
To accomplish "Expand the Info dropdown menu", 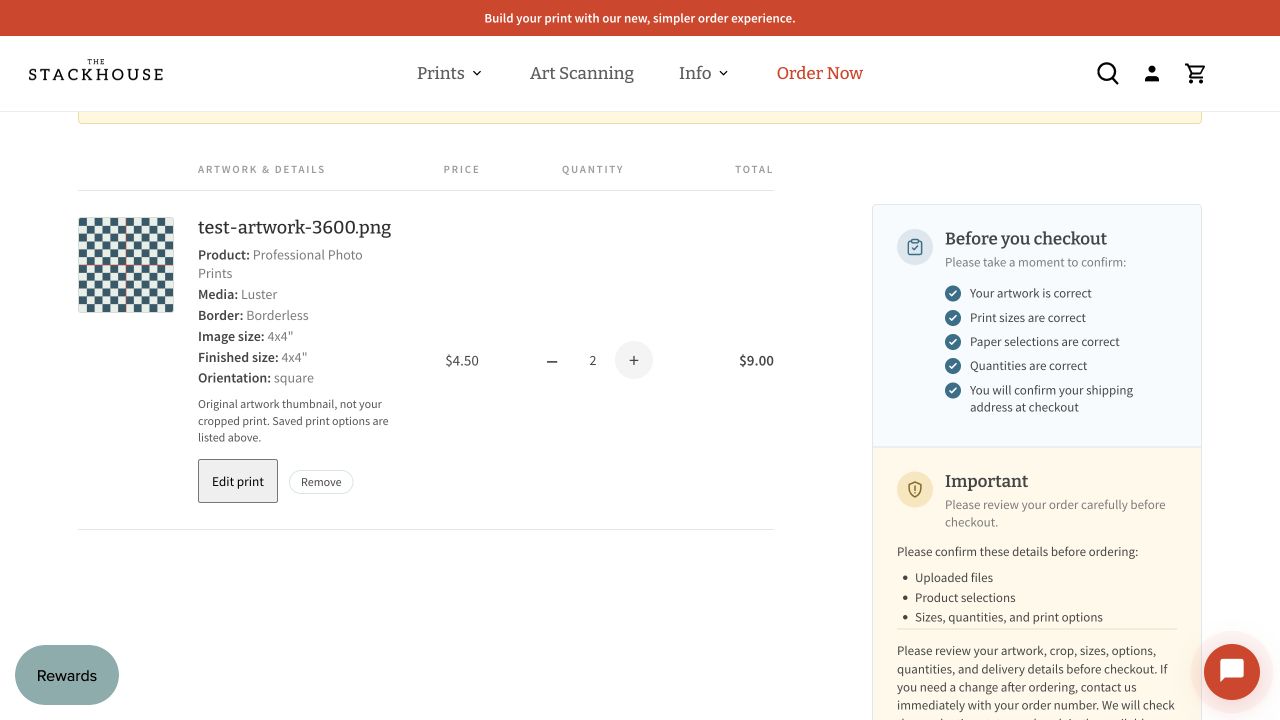I will coord(704,73).
